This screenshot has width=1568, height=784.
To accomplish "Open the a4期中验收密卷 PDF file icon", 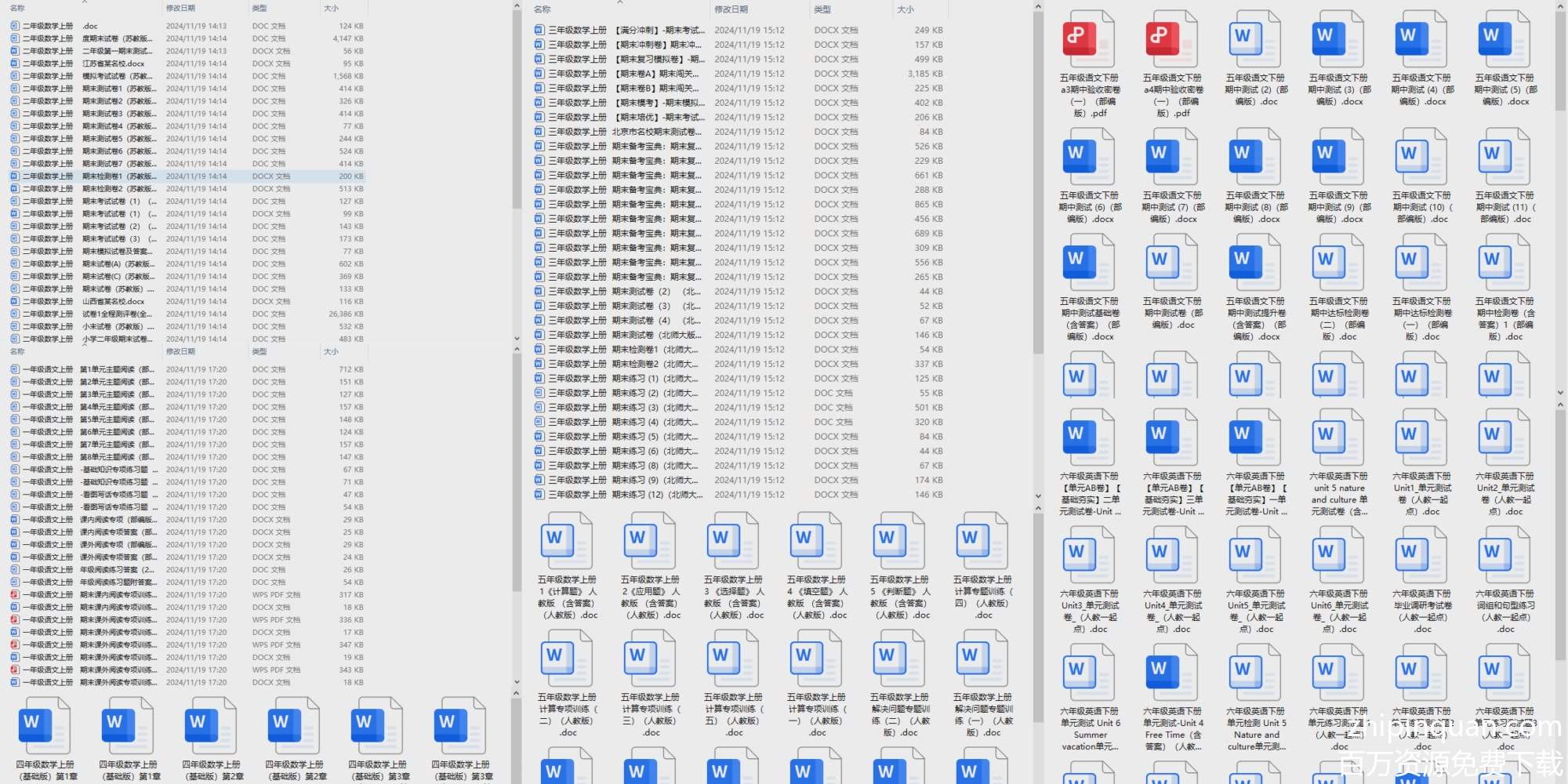I will [1171, 39].
